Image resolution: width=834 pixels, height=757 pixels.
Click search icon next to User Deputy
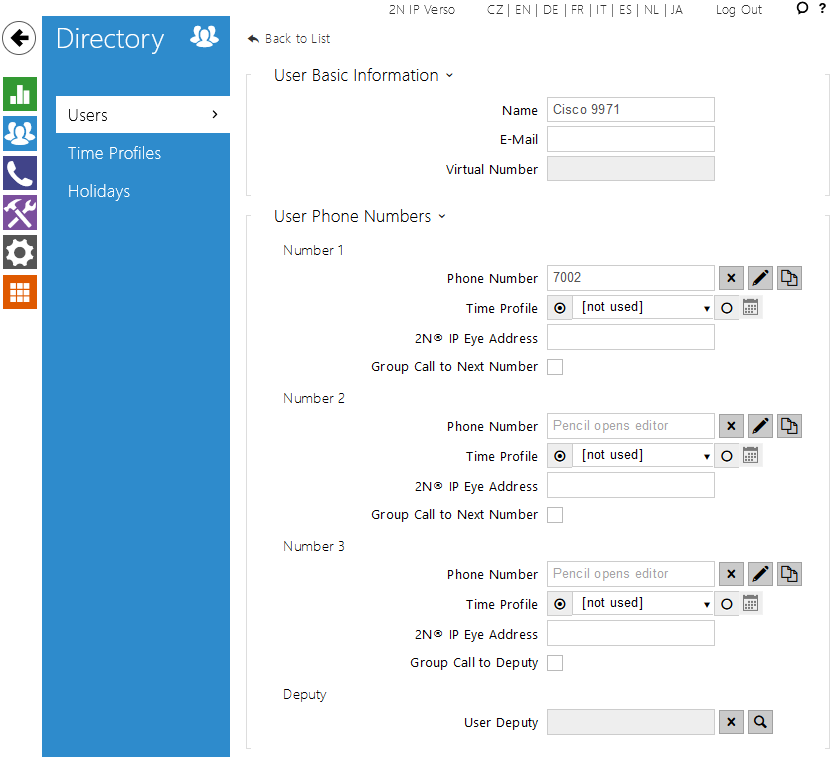[x=760, y=723]
